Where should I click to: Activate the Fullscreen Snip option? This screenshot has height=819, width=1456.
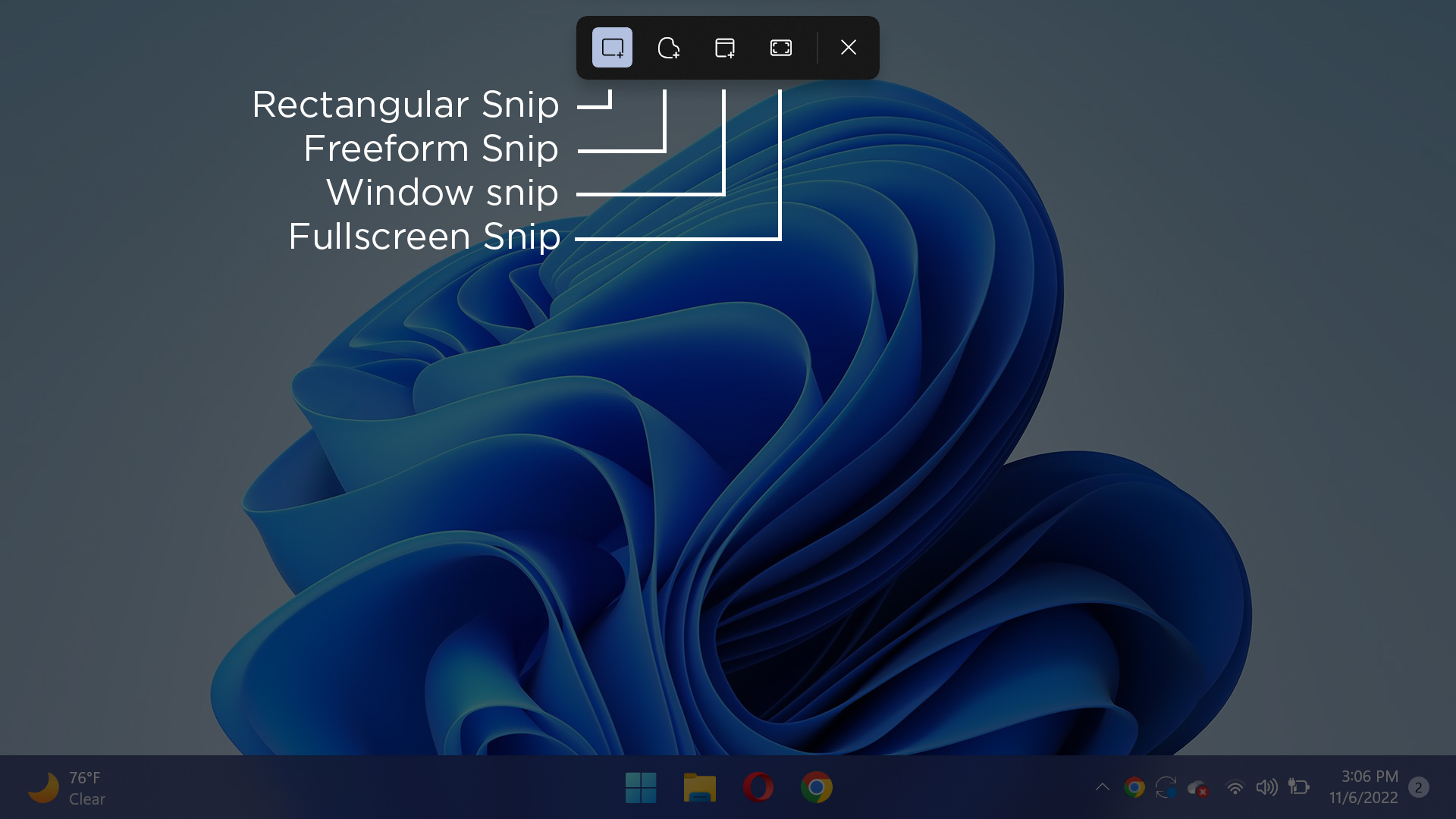click(781, 48)
